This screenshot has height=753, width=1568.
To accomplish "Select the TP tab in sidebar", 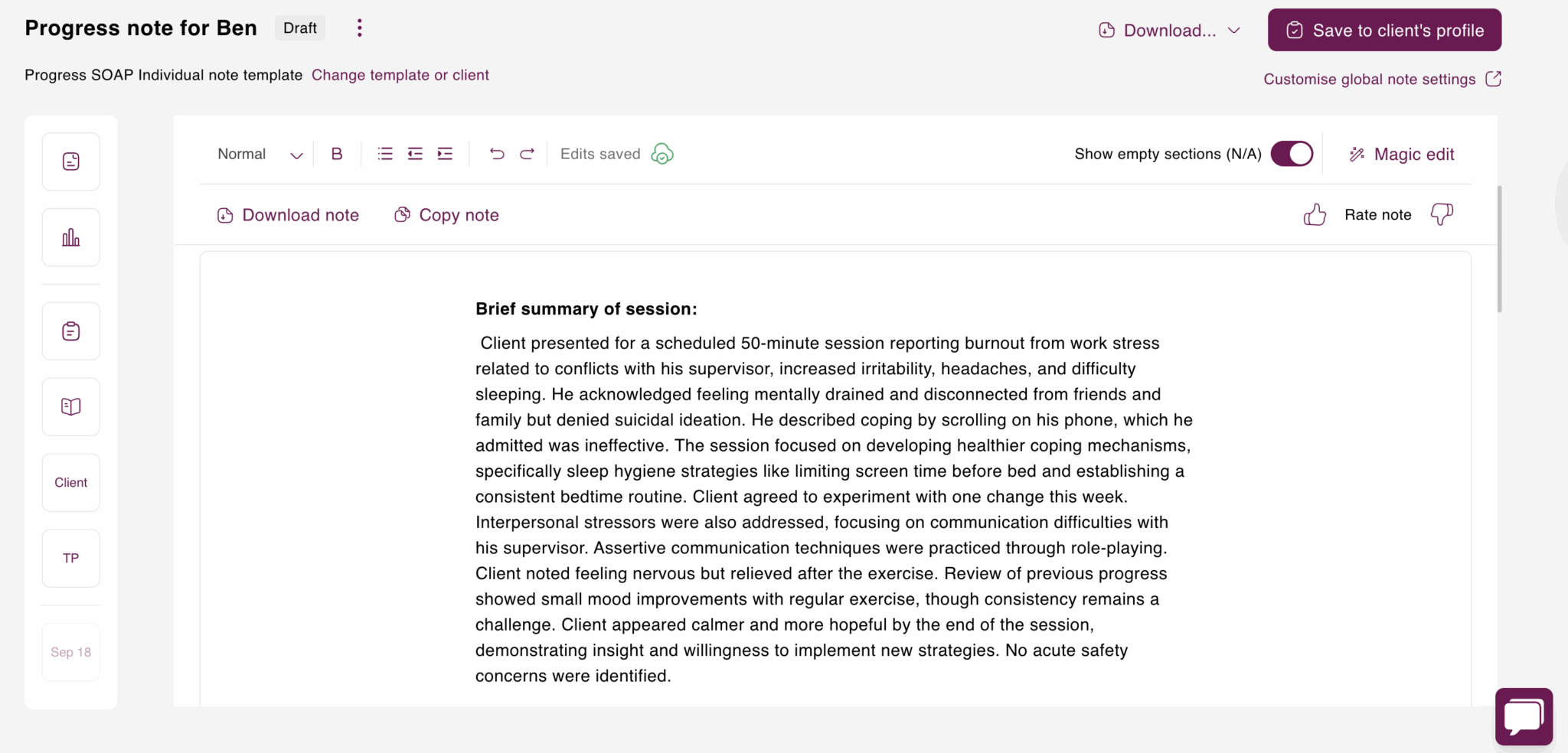I will (70, 558).
